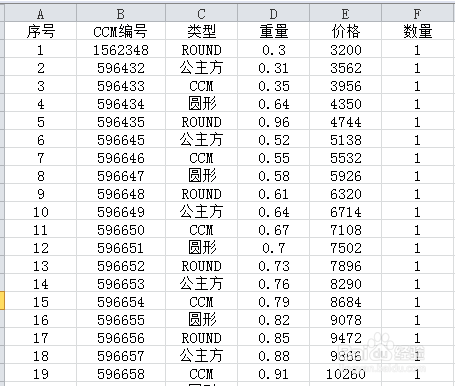Select cell containing 596652
This screenshot has width=455, height=386.
(x=121, y=265)
